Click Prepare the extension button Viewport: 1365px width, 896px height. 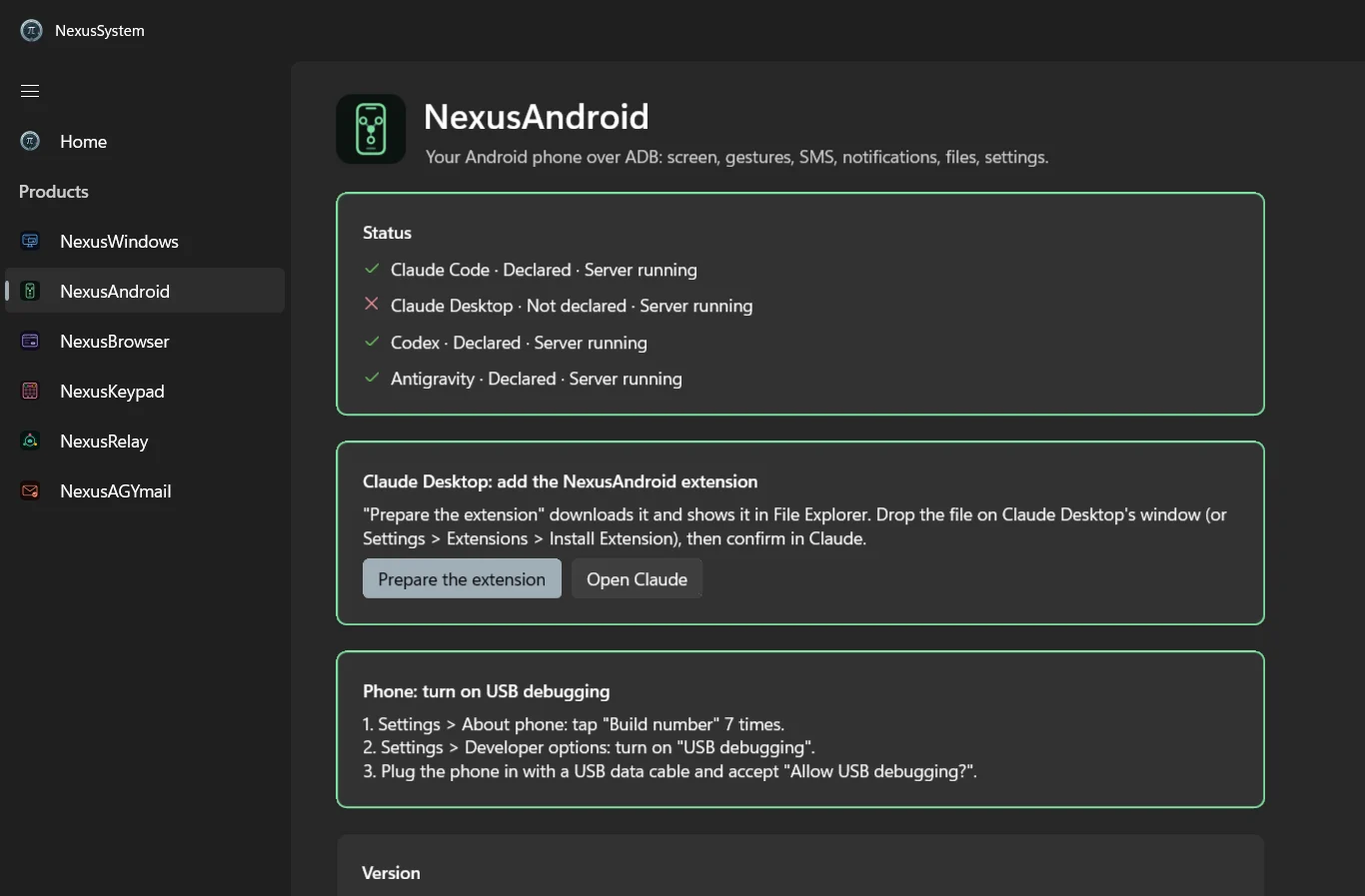coord(462,578)
